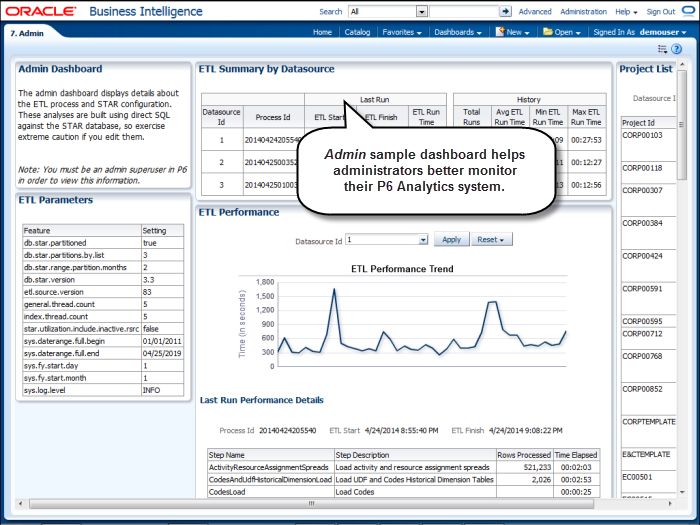Click the sys.daterange.full.end value 04/25/2019
This screenshot has height=525, width=700.
click(x=162, y=354)
